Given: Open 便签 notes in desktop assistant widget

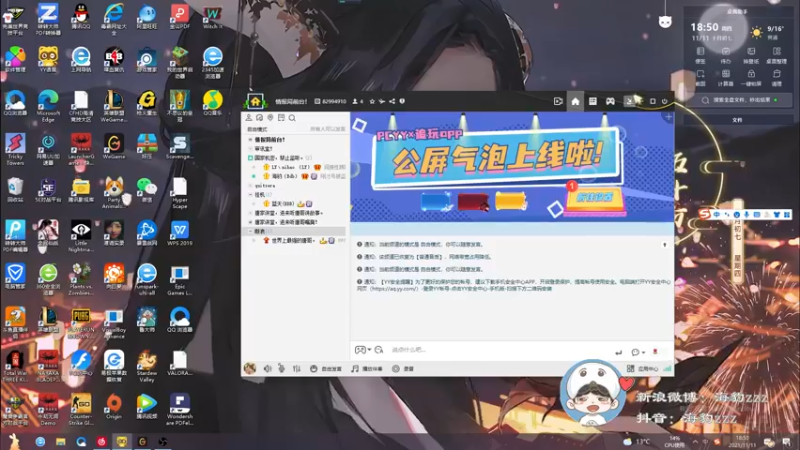Looking at the screenshot, I should 701,55.
